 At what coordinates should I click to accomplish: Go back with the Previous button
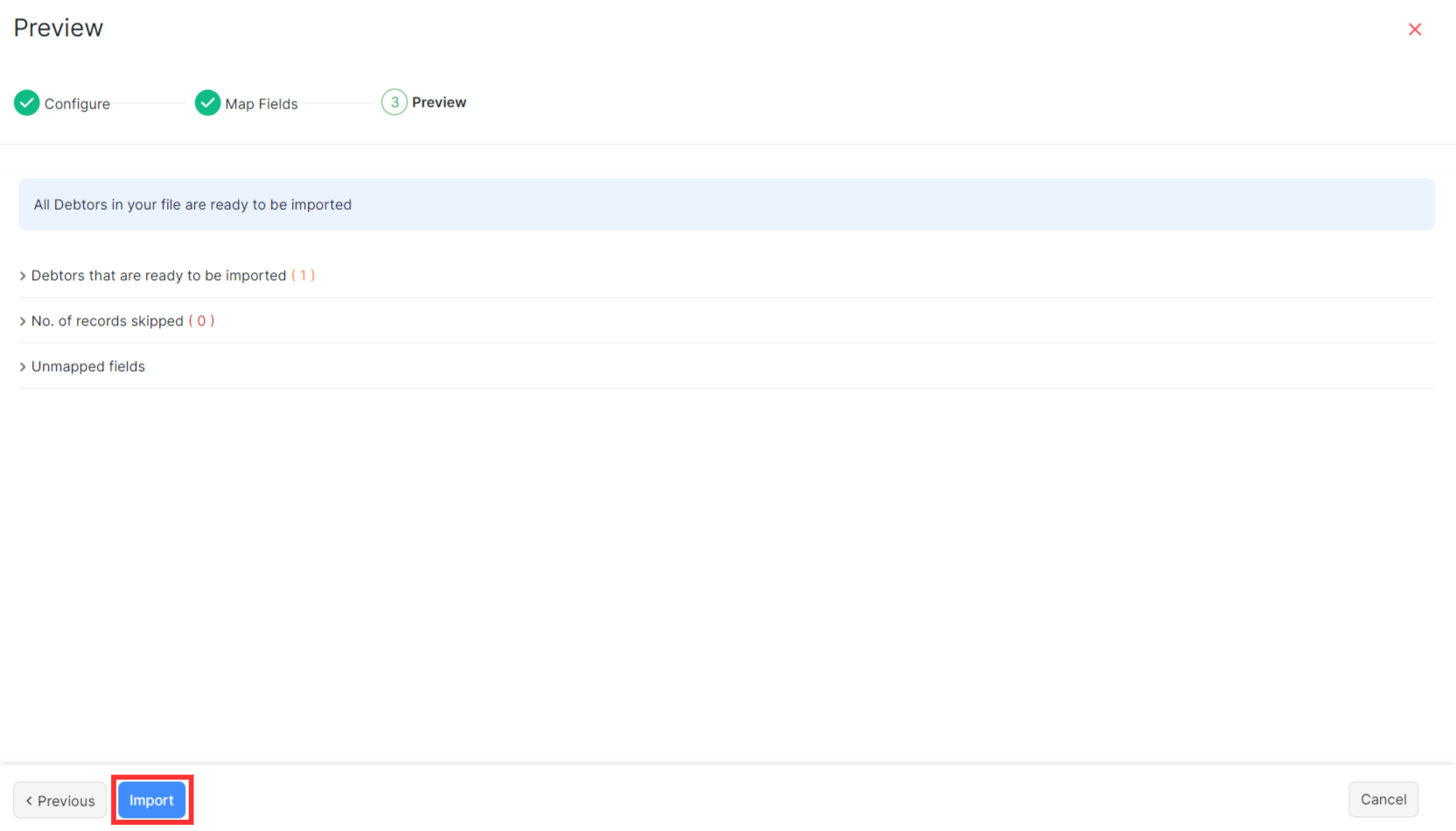(60, 800)
